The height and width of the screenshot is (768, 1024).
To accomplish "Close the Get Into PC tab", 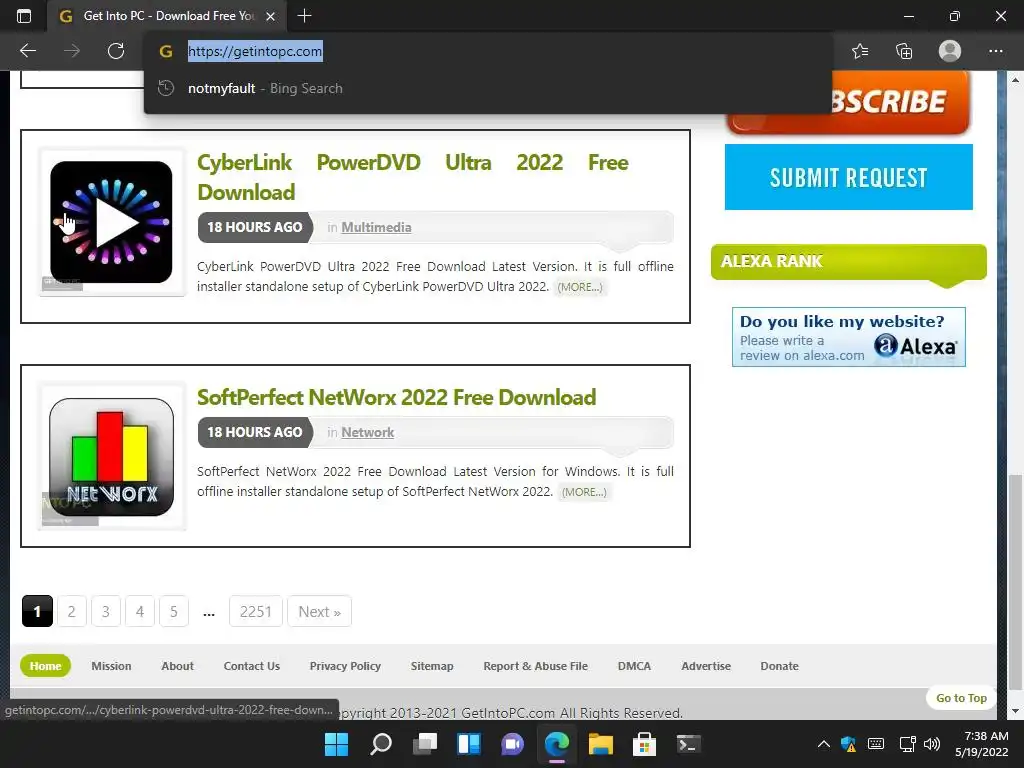I will click(270, 16).
